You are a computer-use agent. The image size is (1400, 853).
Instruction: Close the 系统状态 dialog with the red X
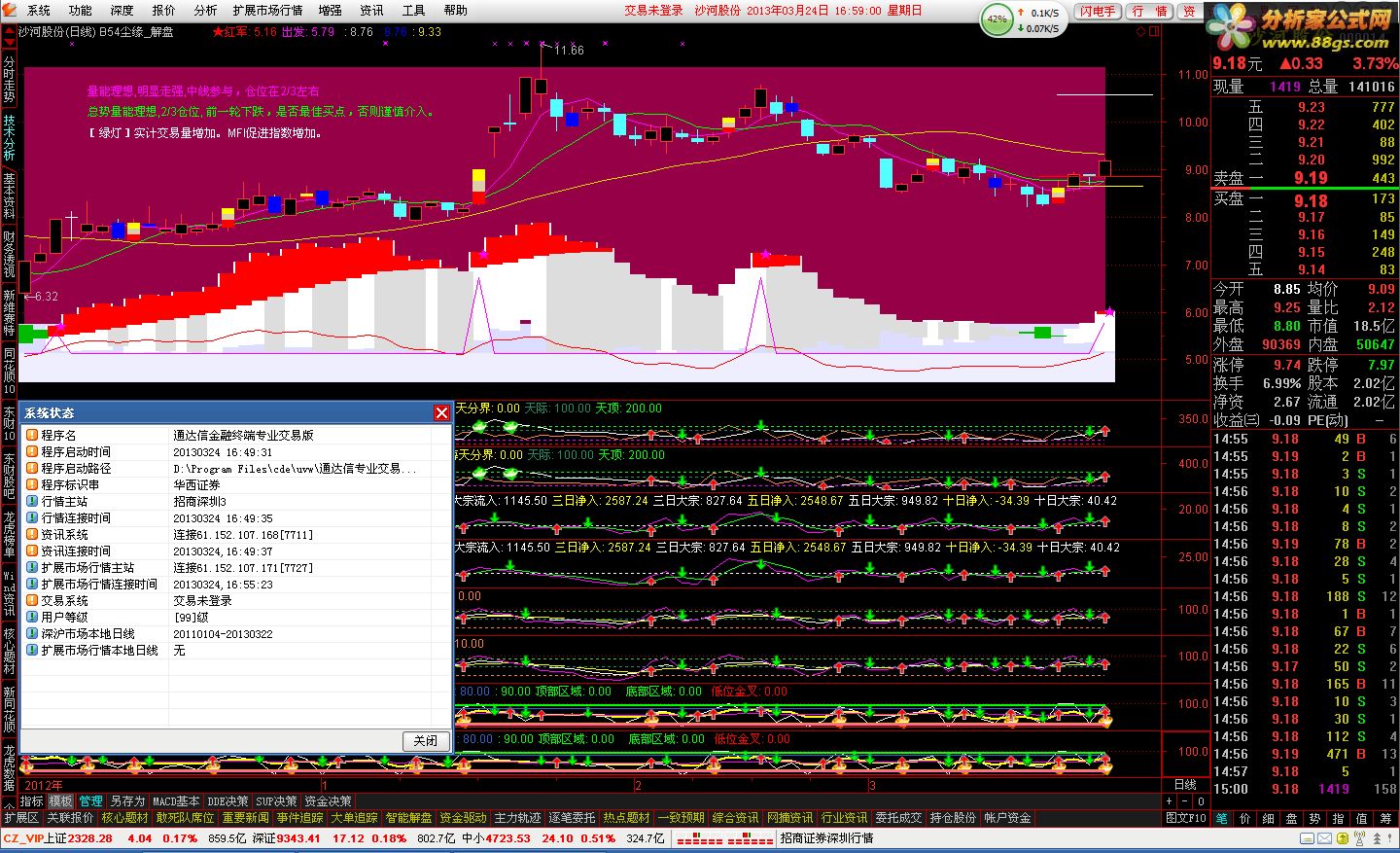point(441,412)
